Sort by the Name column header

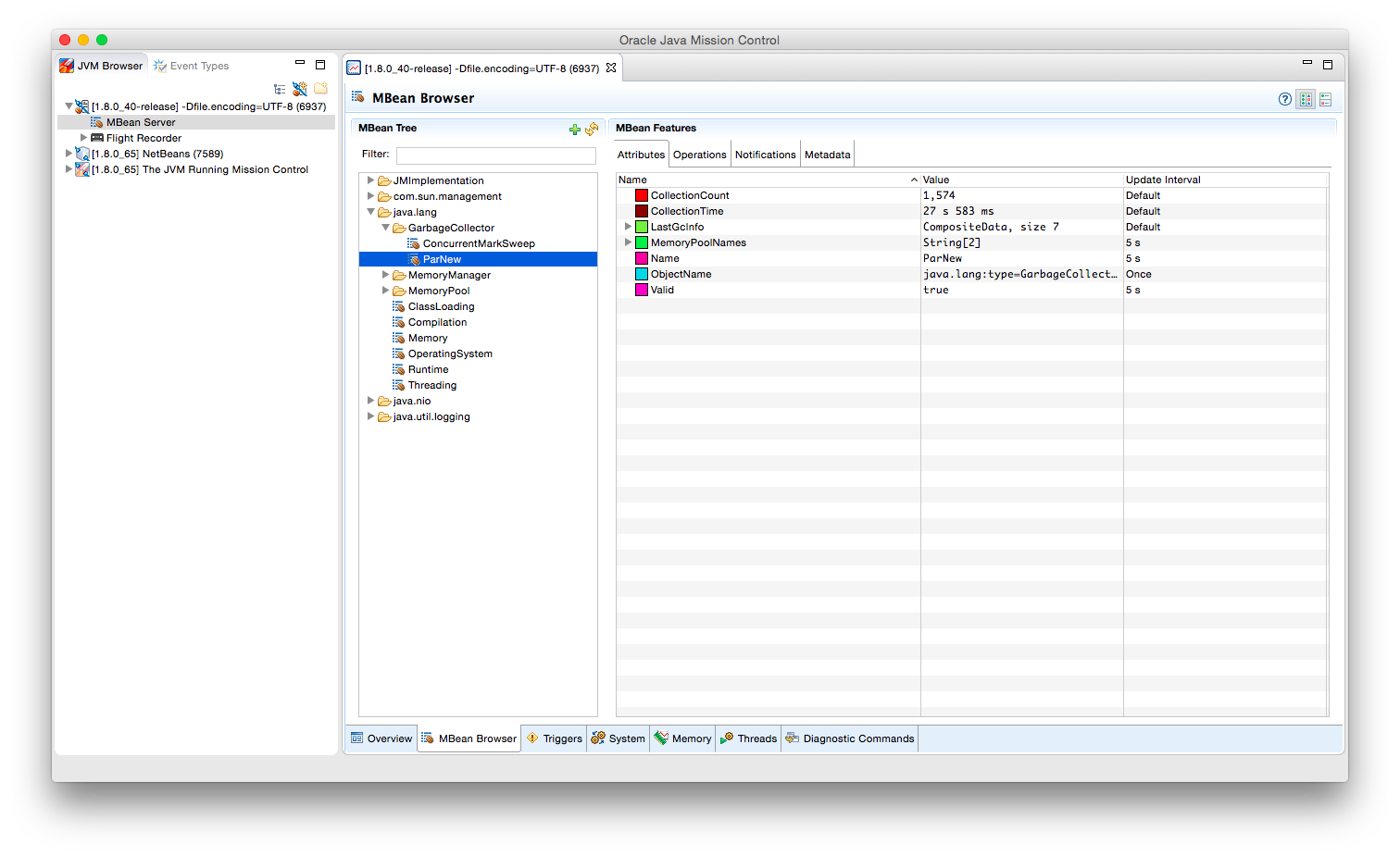tap(768, 180)
